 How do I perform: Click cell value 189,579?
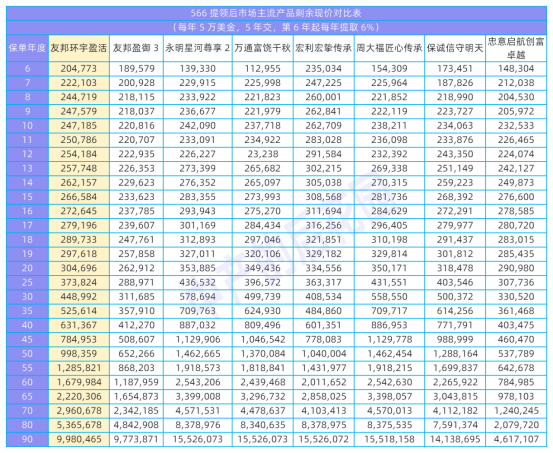[136, 68]
